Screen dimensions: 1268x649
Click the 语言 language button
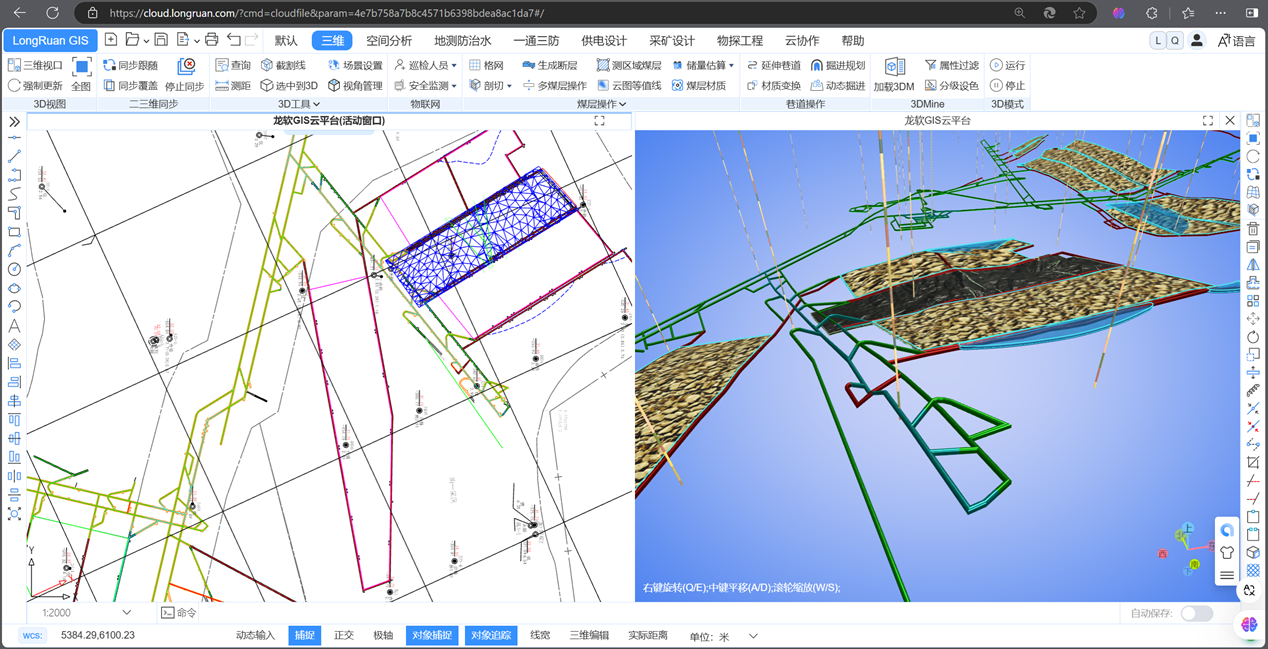click(1236, 41)
